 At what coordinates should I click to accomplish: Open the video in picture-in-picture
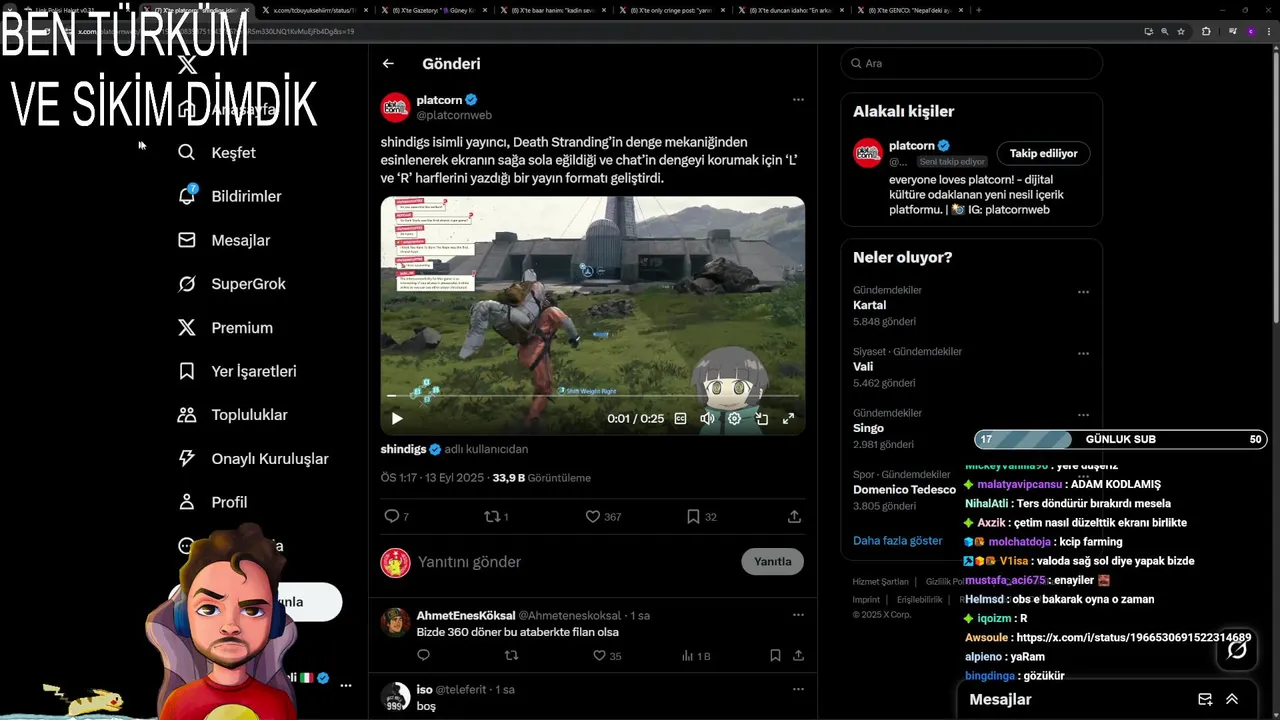(x=761, y=419)
